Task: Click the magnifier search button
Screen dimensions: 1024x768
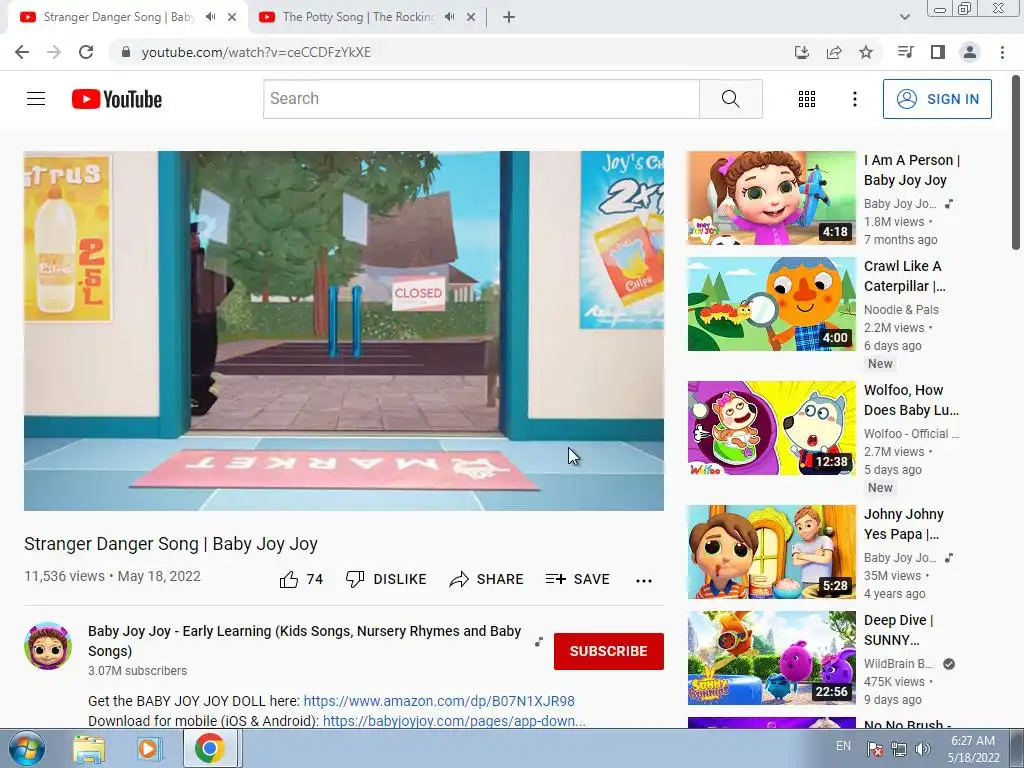Action: coord(731,99)
